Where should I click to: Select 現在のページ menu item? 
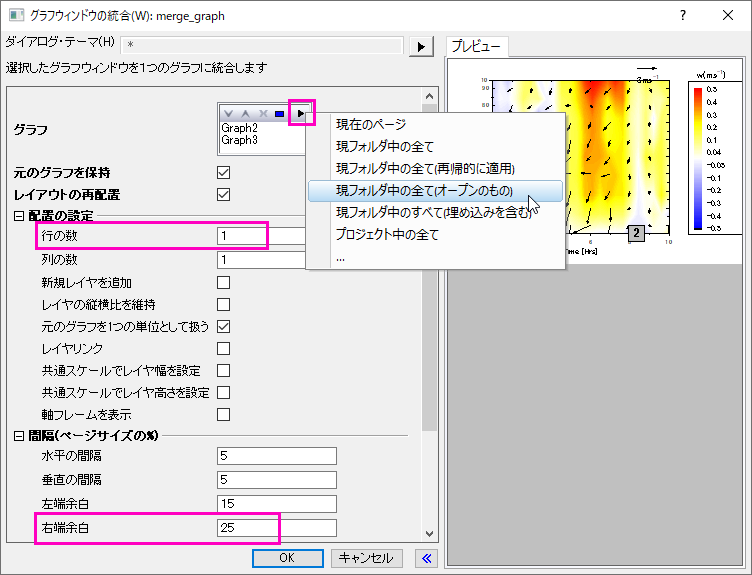[435, 125]
